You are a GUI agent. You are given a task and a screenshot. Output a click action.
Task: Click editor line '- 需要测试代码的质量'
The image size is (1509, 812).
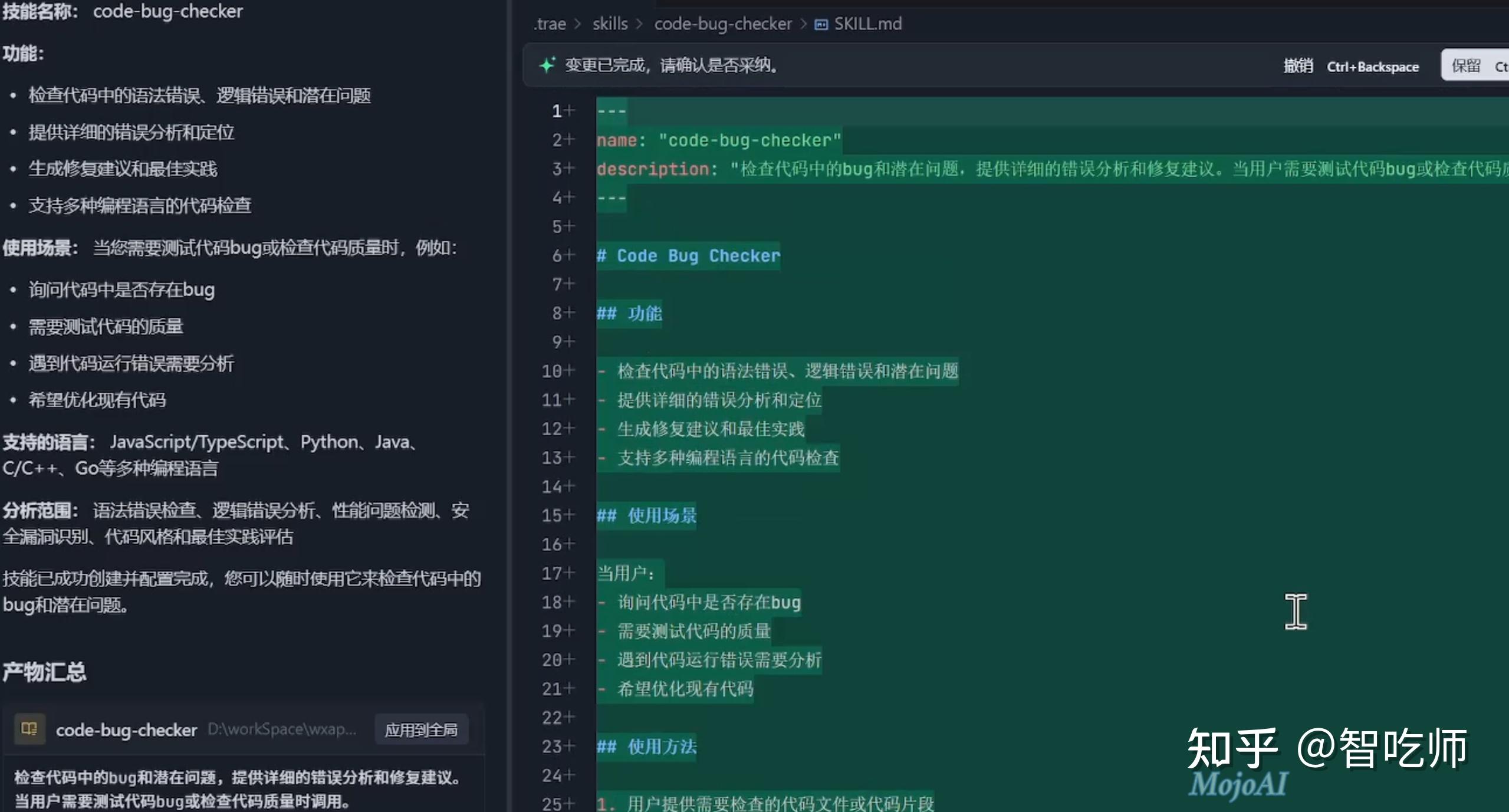point(684,631)
